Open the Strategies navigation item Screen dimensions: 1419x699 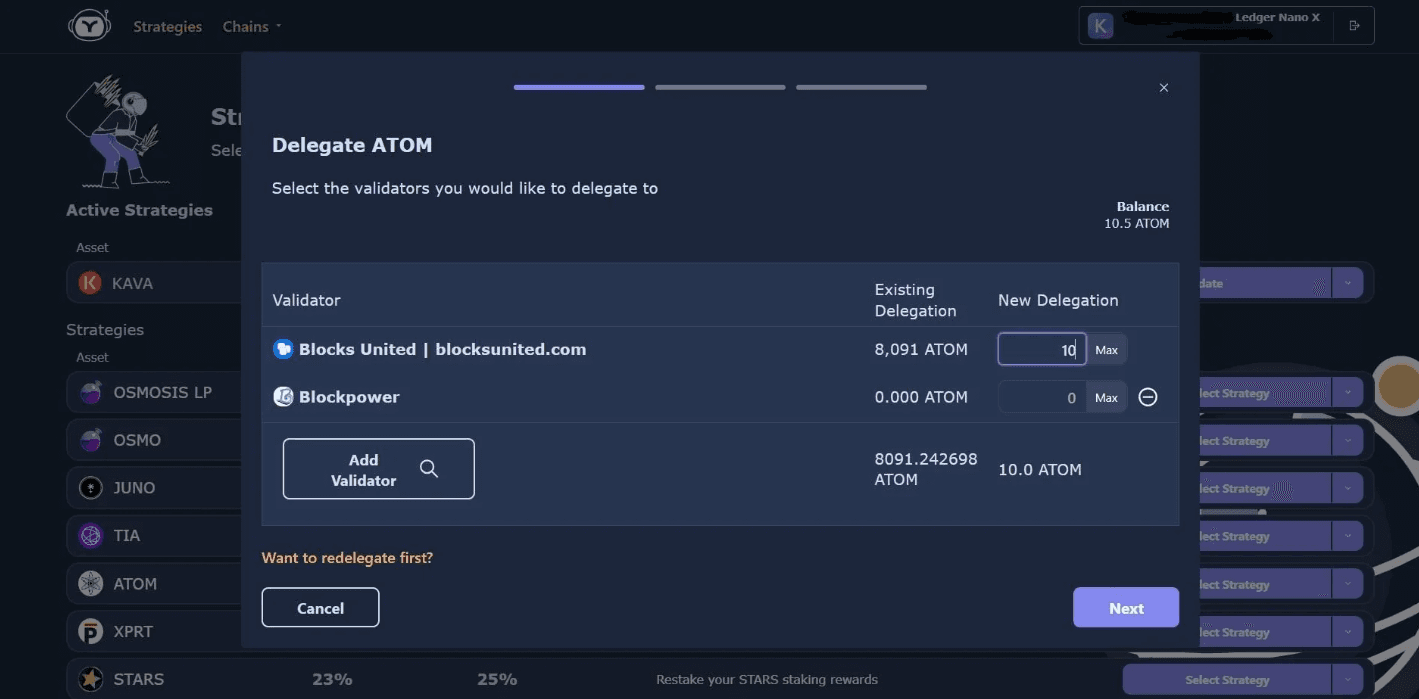(x=168, y=26)
